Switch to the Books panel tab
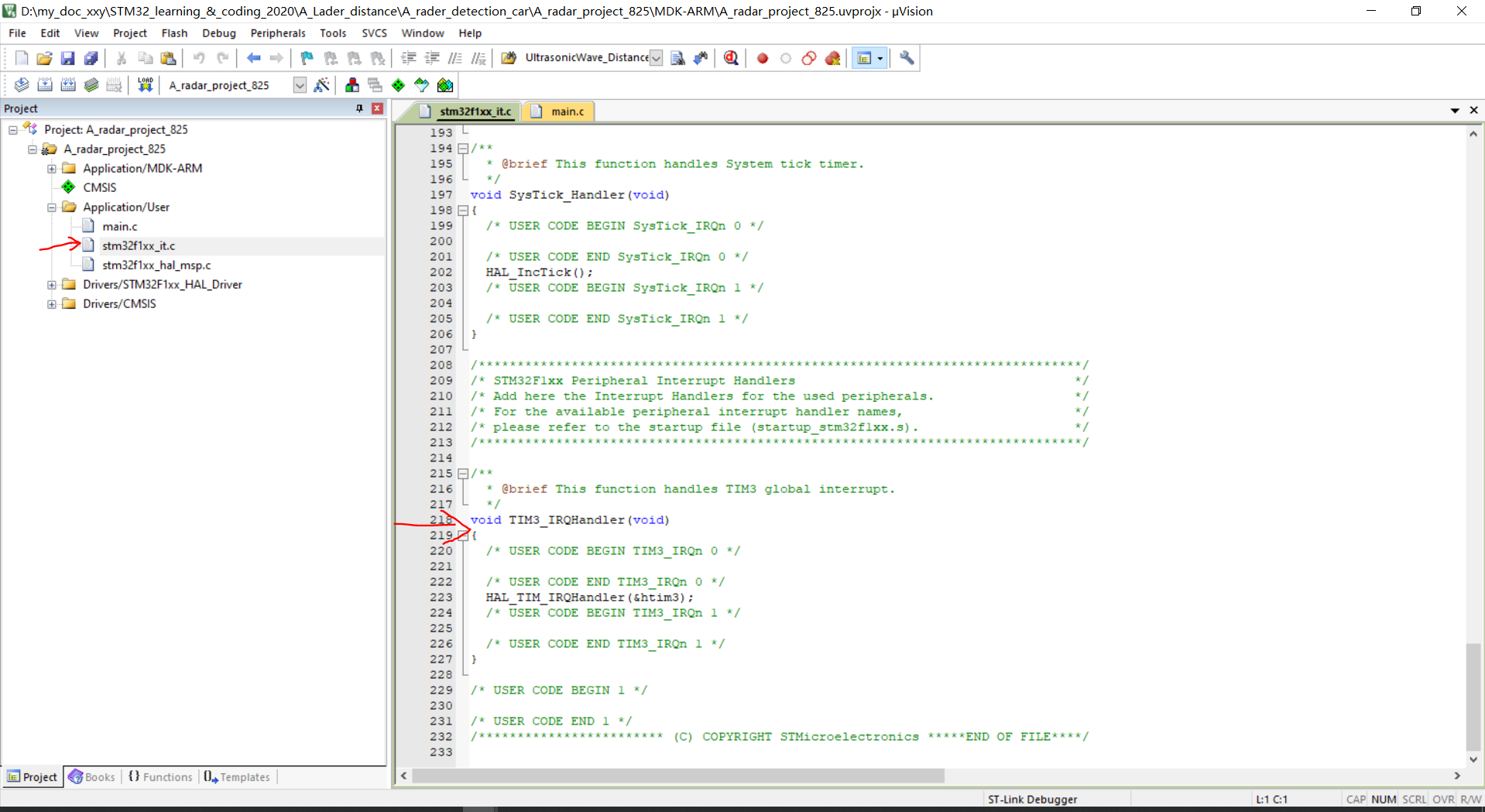The height and width of the screenshot is (812, 1485). click(x=92, y=777)
